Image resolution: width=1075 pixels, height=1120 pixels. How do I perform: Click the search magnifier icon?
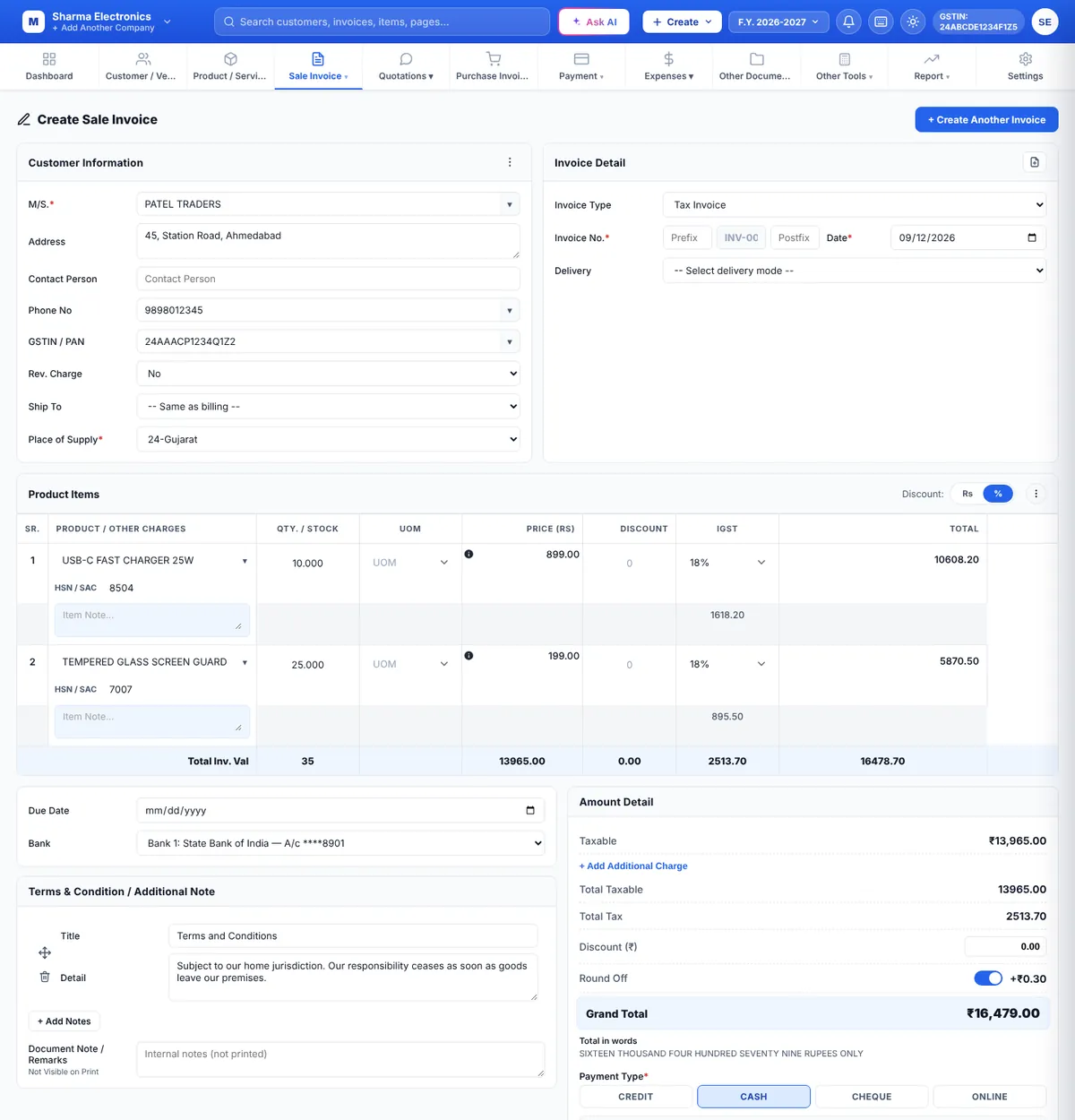[x=229, y=22]
